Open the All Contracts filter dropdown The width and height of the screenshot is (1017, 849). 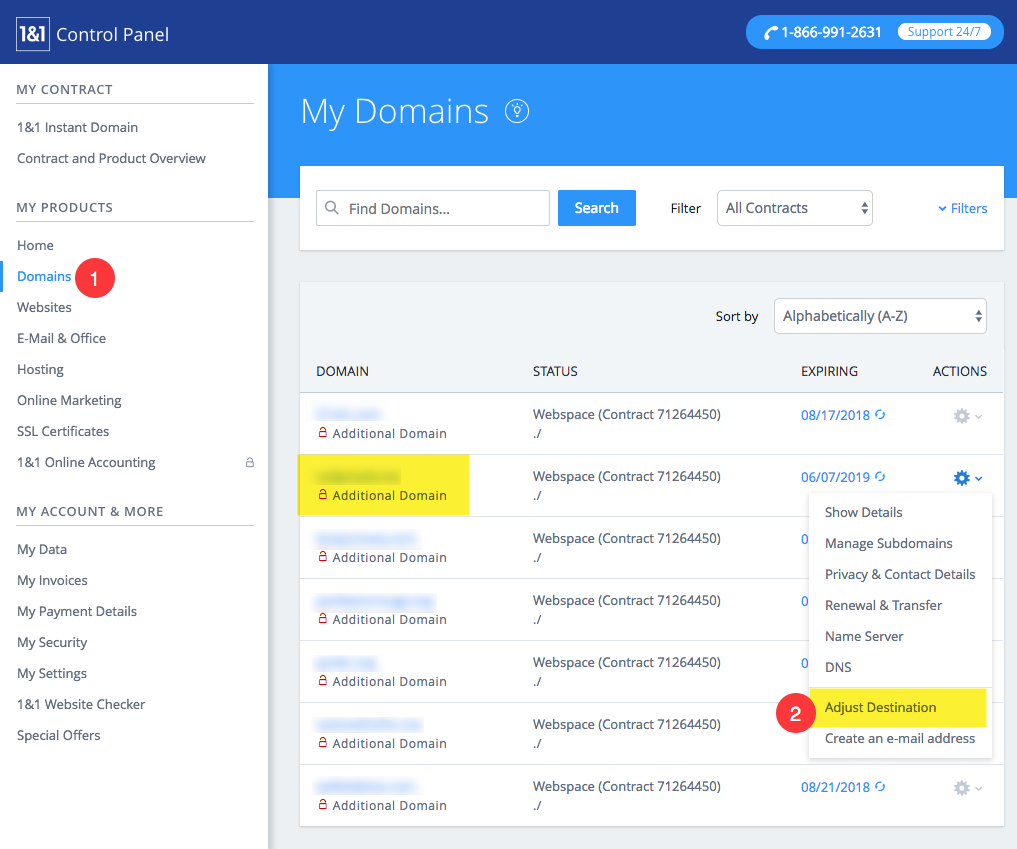click(x=795, y=208)
